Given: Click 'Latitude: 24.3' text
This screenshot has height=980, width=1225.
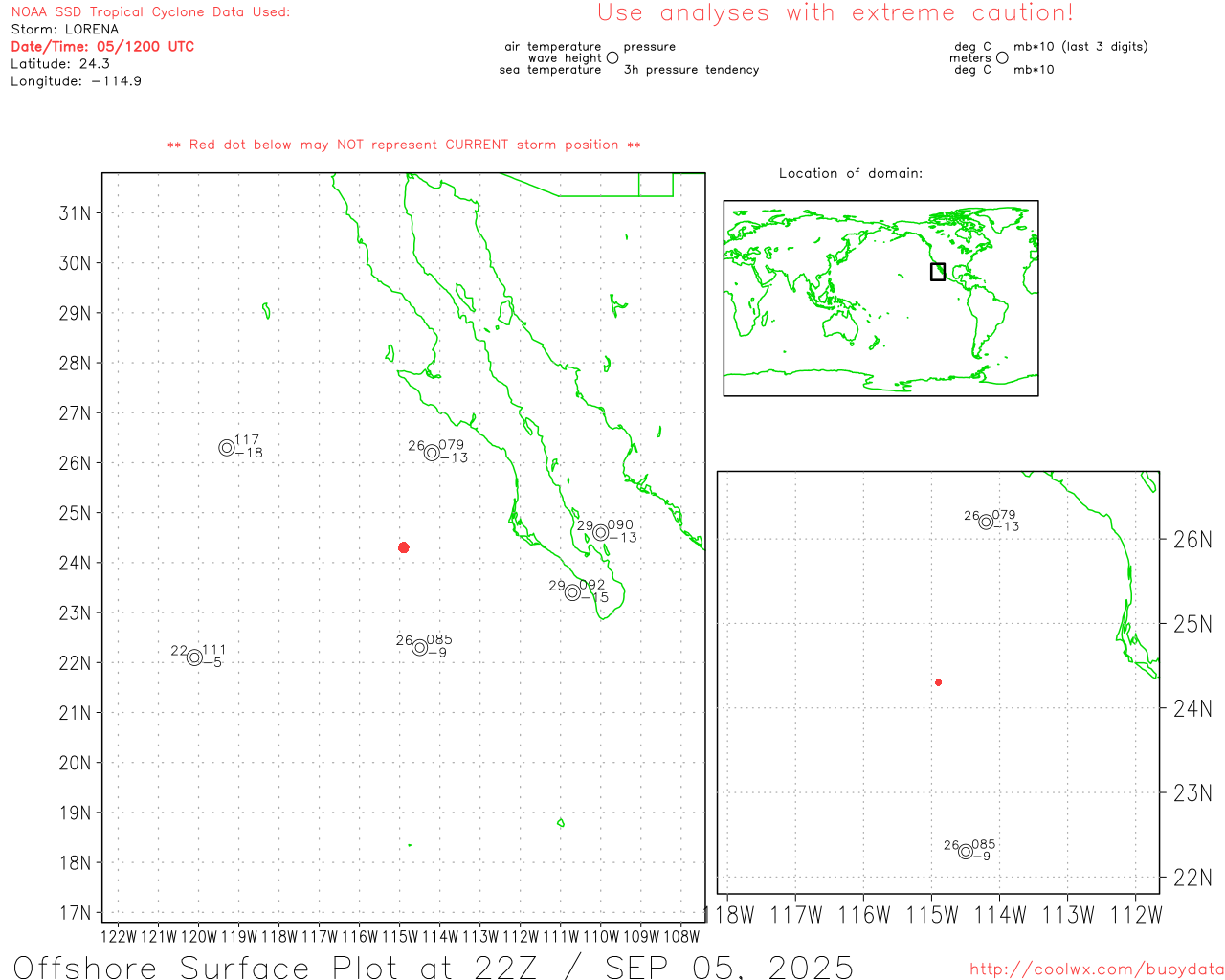Looking at the screenshot, I should click(60, 64).
